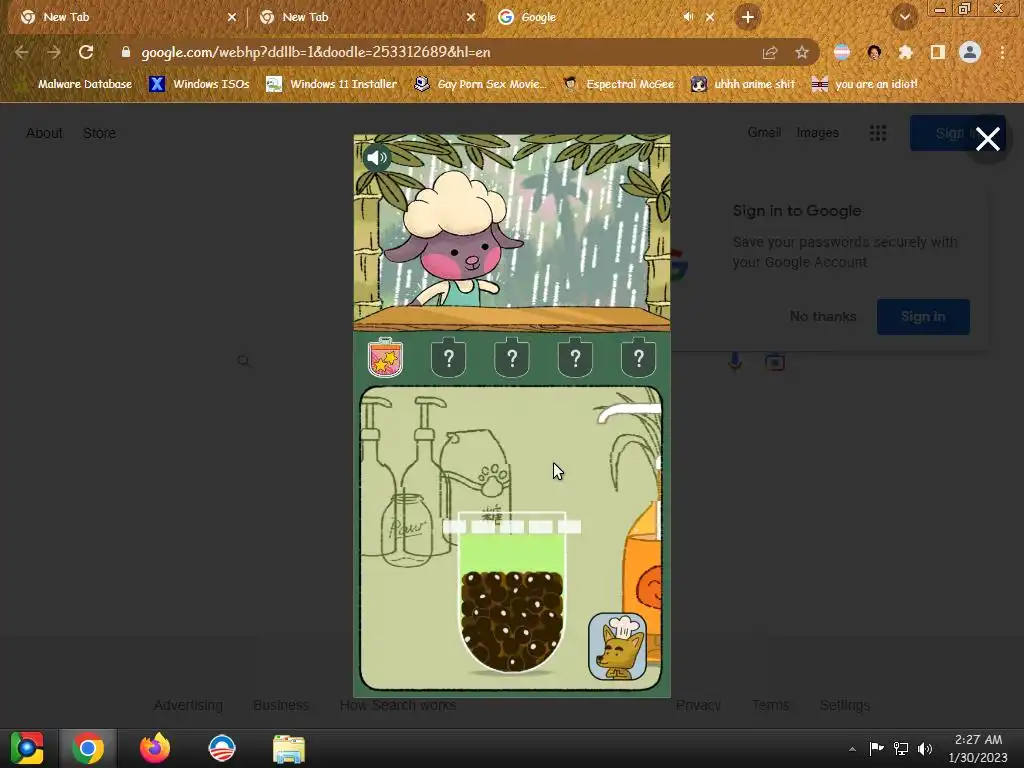Open Privacy footer link
1024x768 pixels.
click(x=698, y=705)
